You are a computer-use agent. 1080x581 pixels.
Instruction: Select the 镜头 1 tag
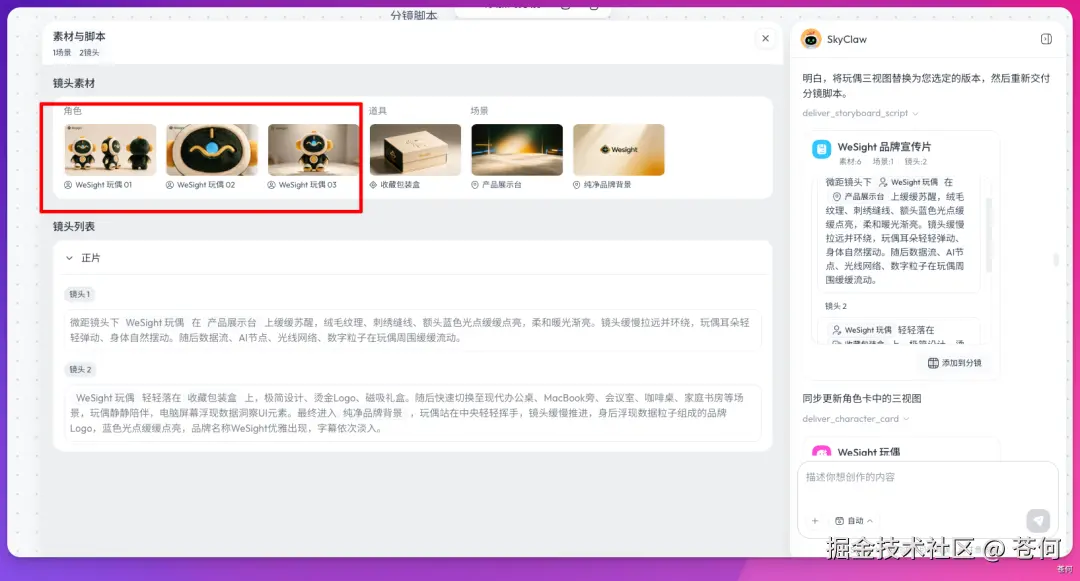click(80, 294)
